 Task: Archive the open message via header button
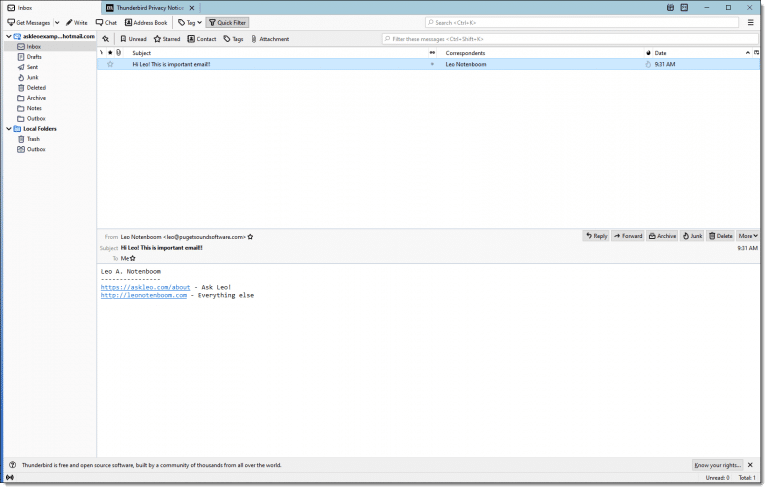coord(662,236)
